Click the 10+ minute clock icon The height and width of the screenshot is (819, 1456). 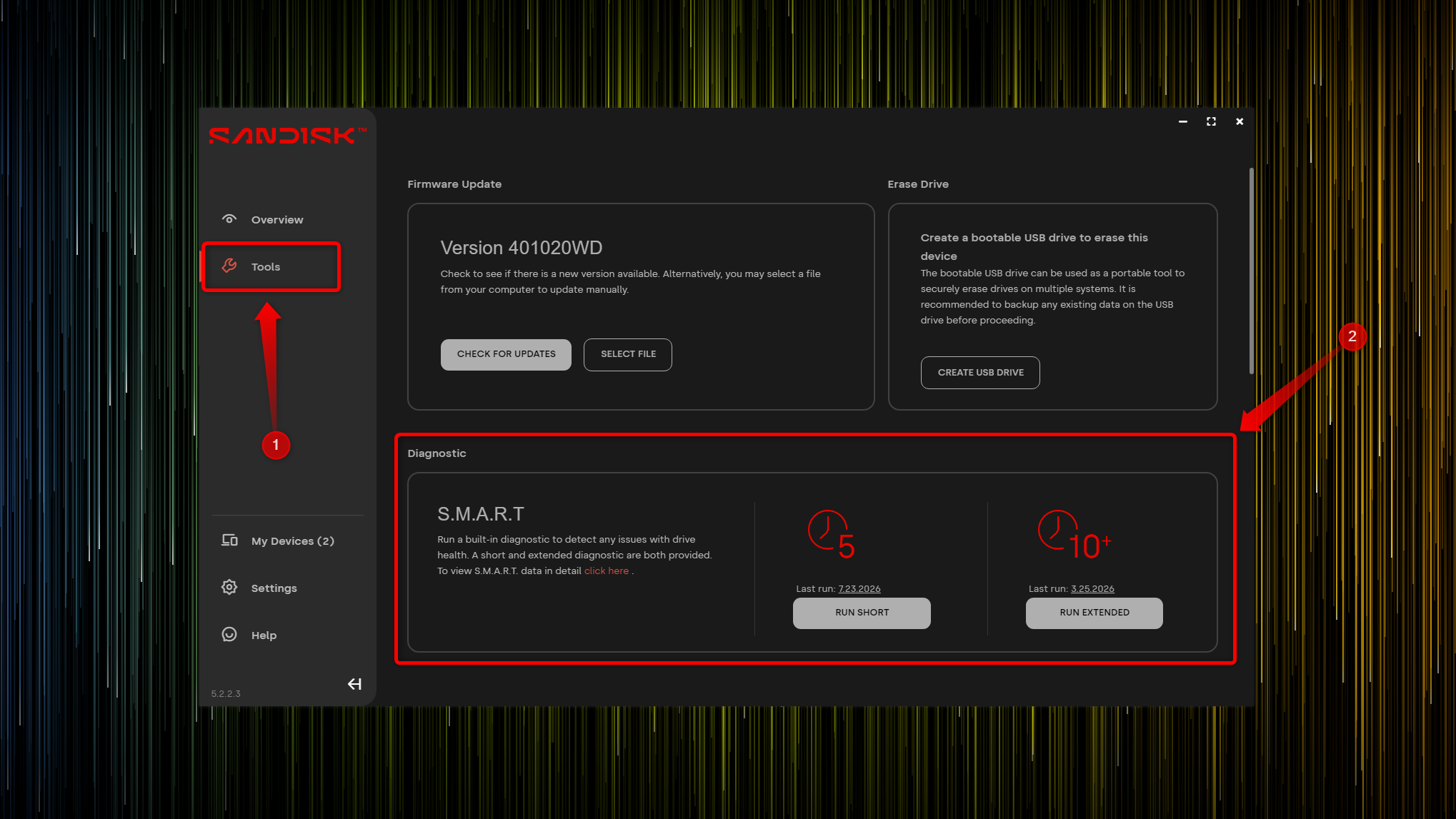click(x=1074, y=535)
